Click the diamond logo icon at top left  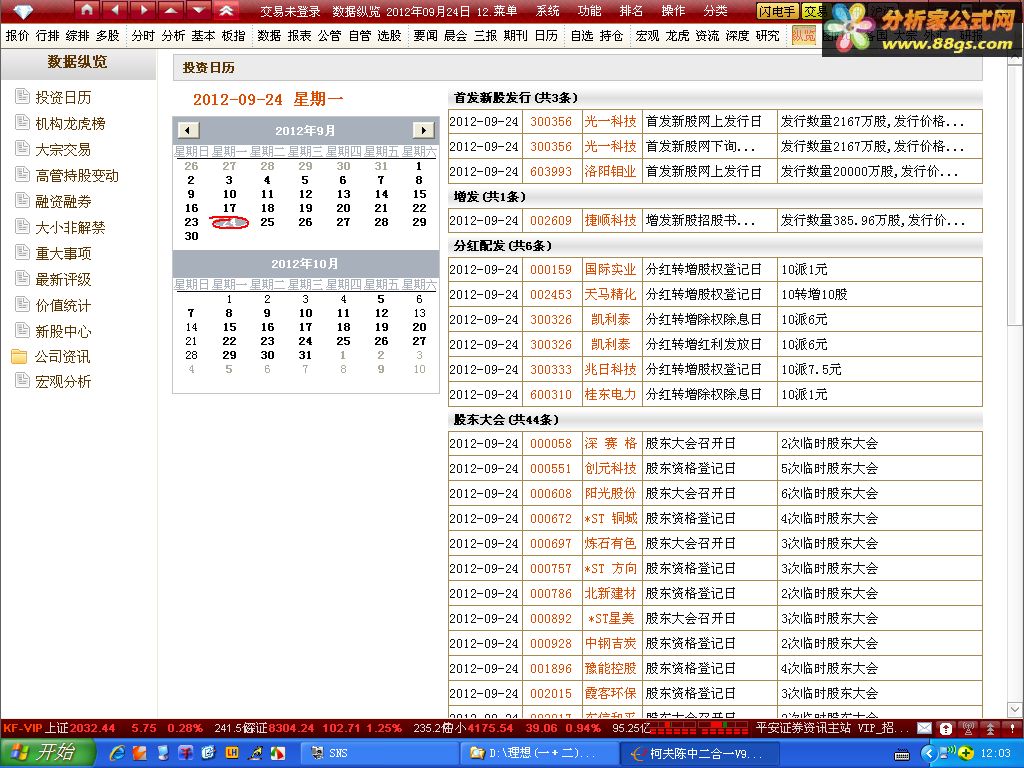click(x=23, y=11)
